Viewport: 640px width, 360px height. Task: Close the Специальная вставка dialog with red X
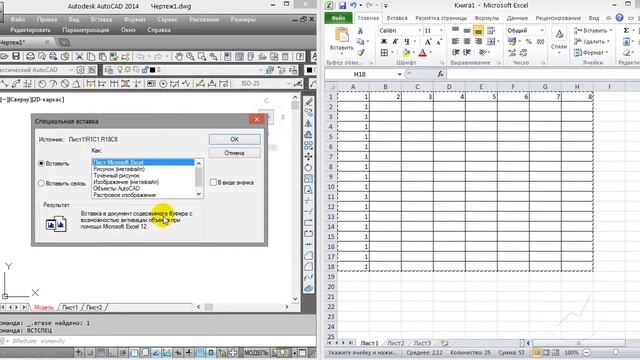pyautogui.click(x=257, y=119)
